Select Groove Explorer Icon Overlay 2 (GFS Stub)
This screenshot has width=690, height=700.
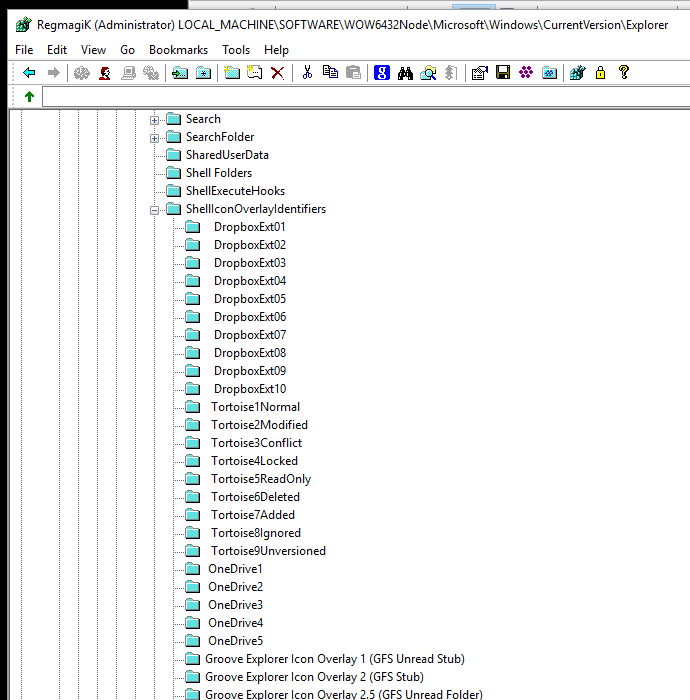pyautogui.click(x=314, y=677)
